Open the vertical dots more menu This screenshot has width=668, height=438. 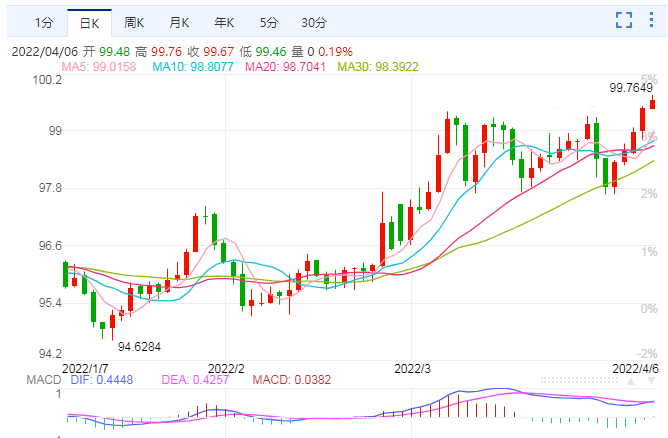(651, 20)
